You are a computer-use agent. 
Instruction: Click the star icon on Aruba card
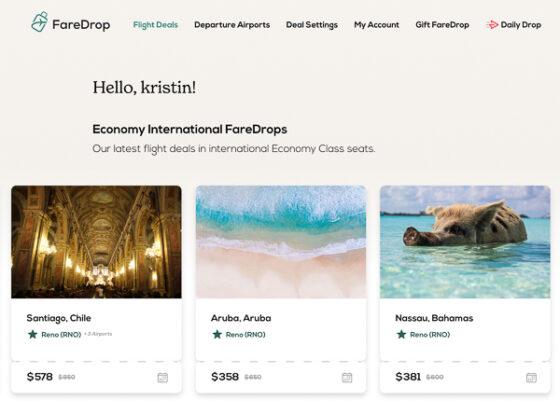point(217,334)
